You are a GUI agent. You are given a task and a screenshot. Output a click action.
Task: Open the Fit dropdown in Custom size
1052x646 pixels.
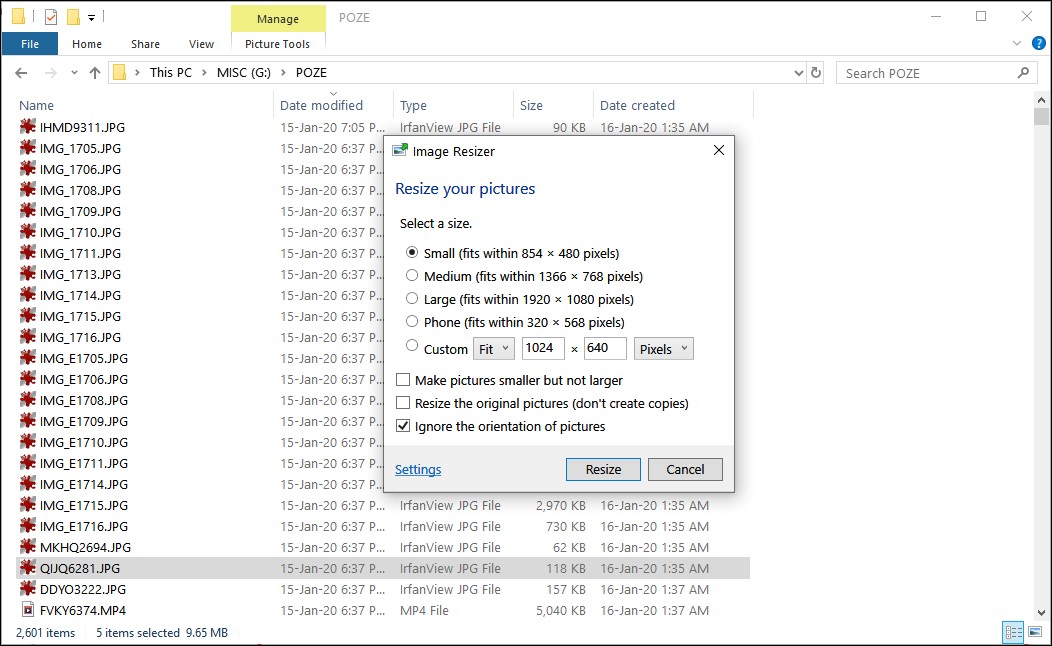[x=493, y=347]
